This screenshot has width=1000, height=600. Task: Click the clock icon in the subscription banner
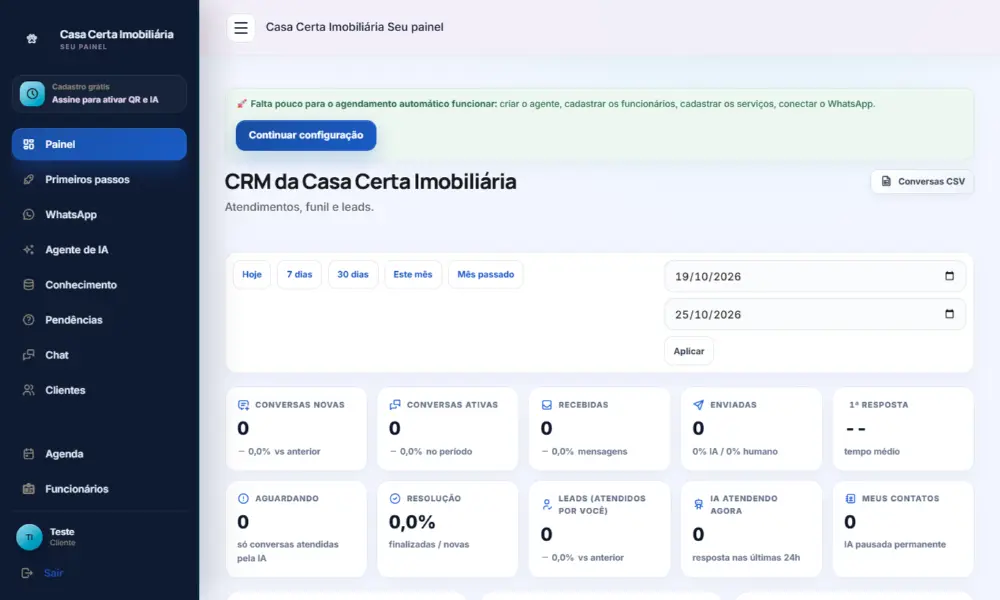pos(32,94)
